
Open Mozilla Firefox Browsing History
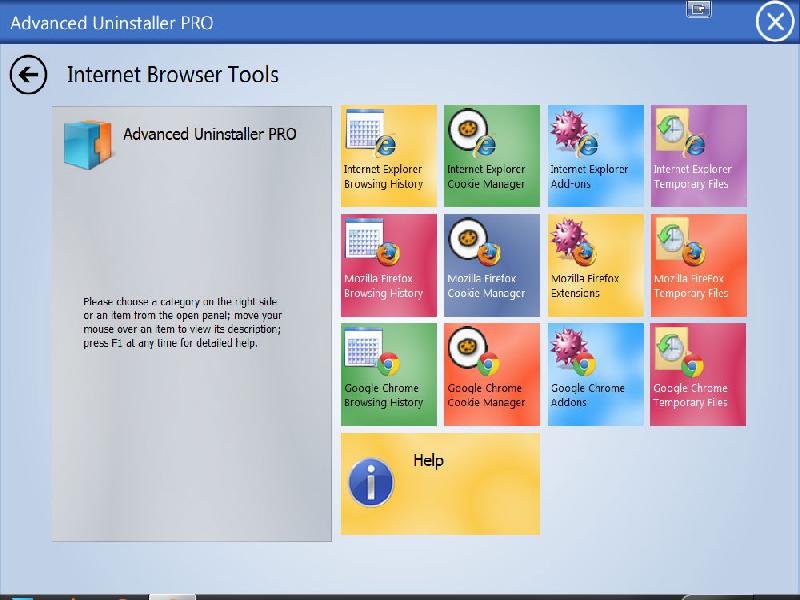point(389,265)
